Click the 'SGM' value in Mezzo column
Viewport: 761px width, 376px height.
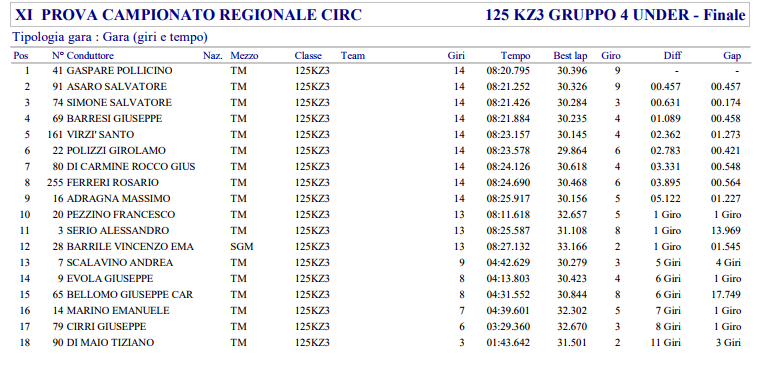pos(242,247)
